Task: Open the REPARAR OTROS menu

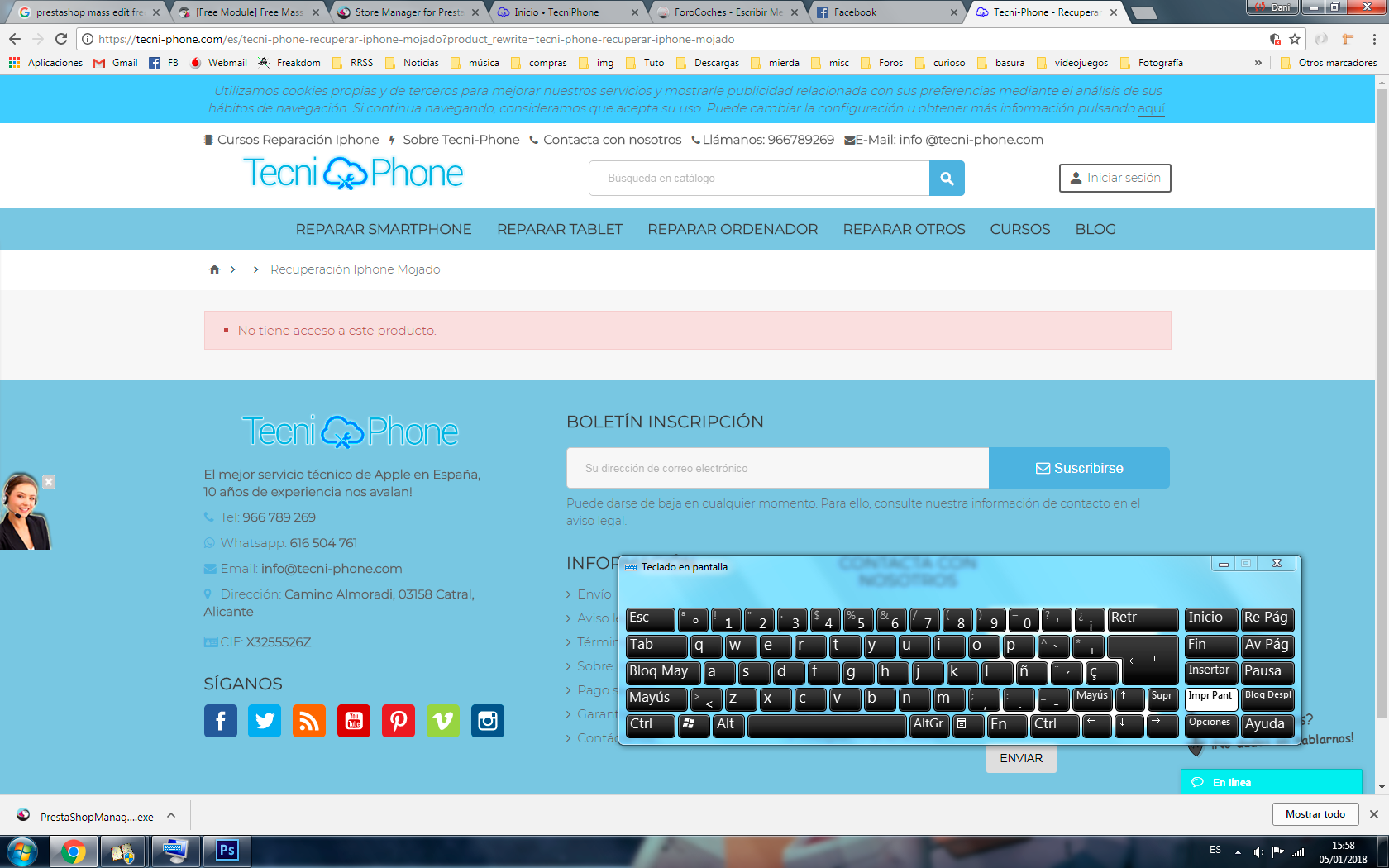Action: point(904,229)
